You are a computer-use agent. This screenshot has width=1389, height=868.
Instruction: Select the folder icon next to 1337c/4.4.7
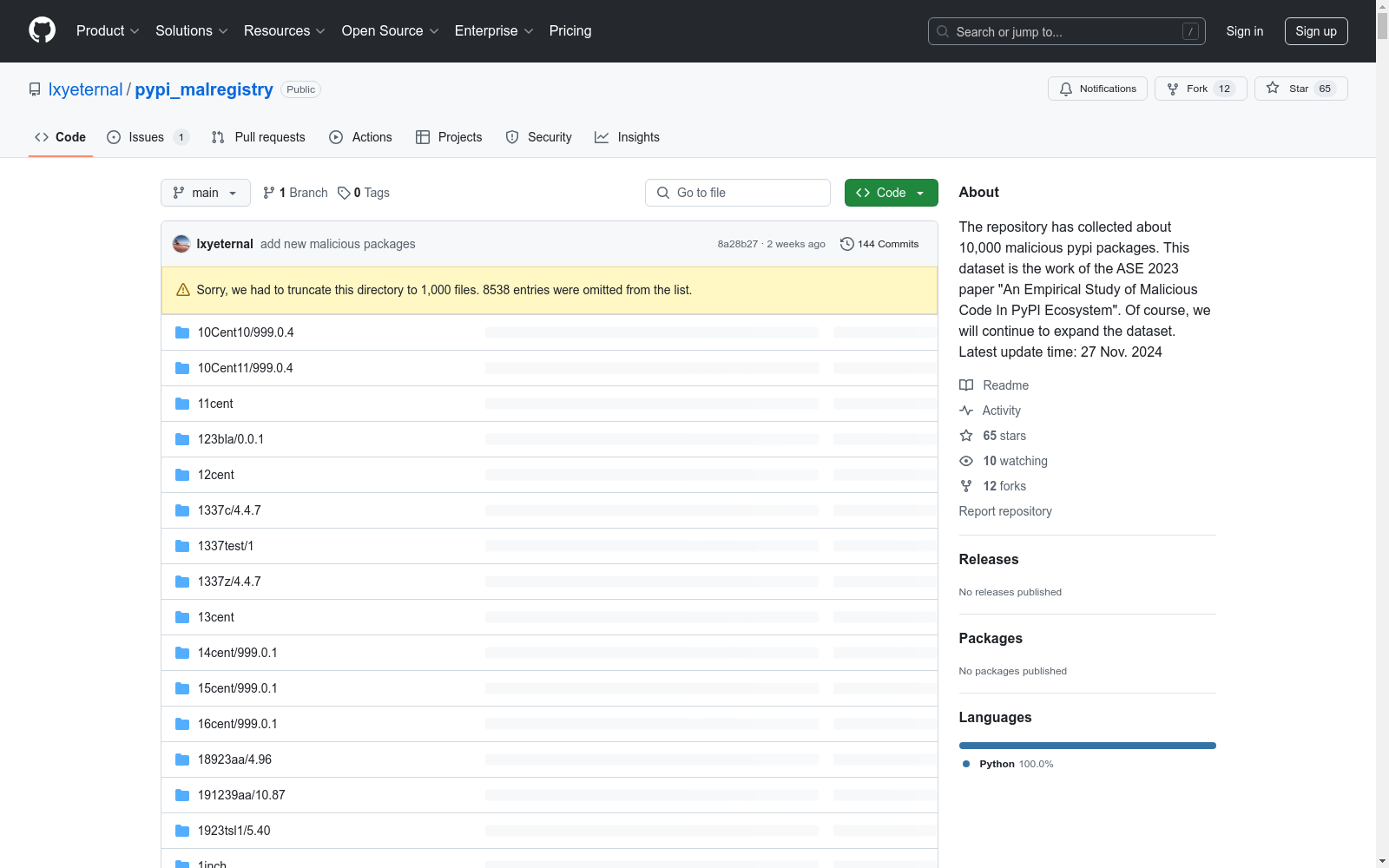click(x=182, y=510)
